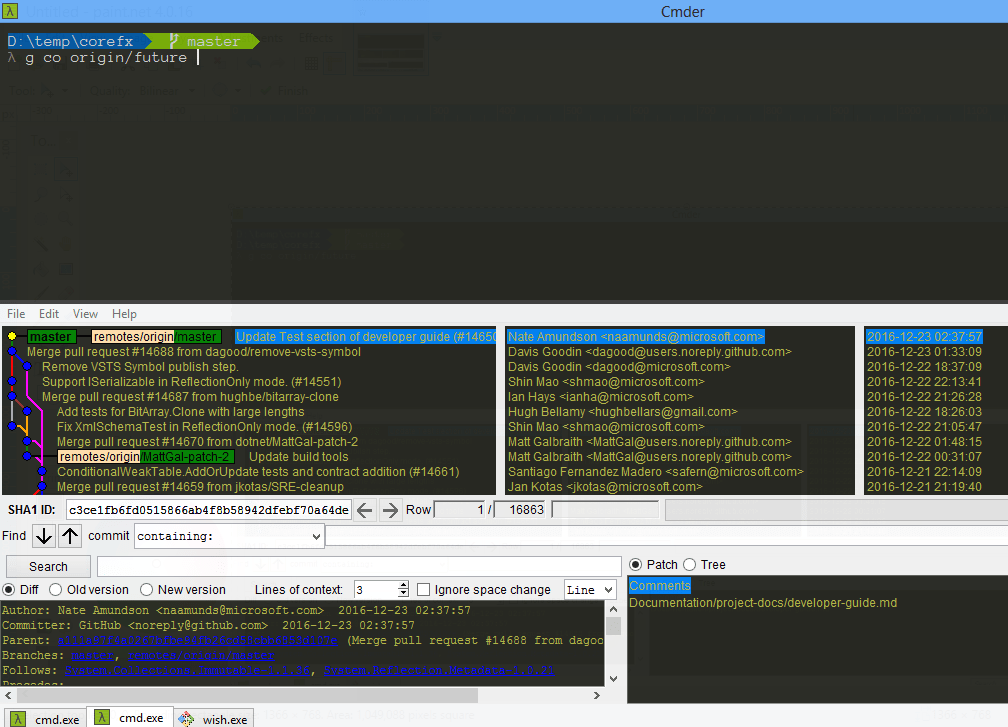Viewport: 1008px width, 727px height.
Task: Click the Cmder lambda title icon
Action: (10, 11)
